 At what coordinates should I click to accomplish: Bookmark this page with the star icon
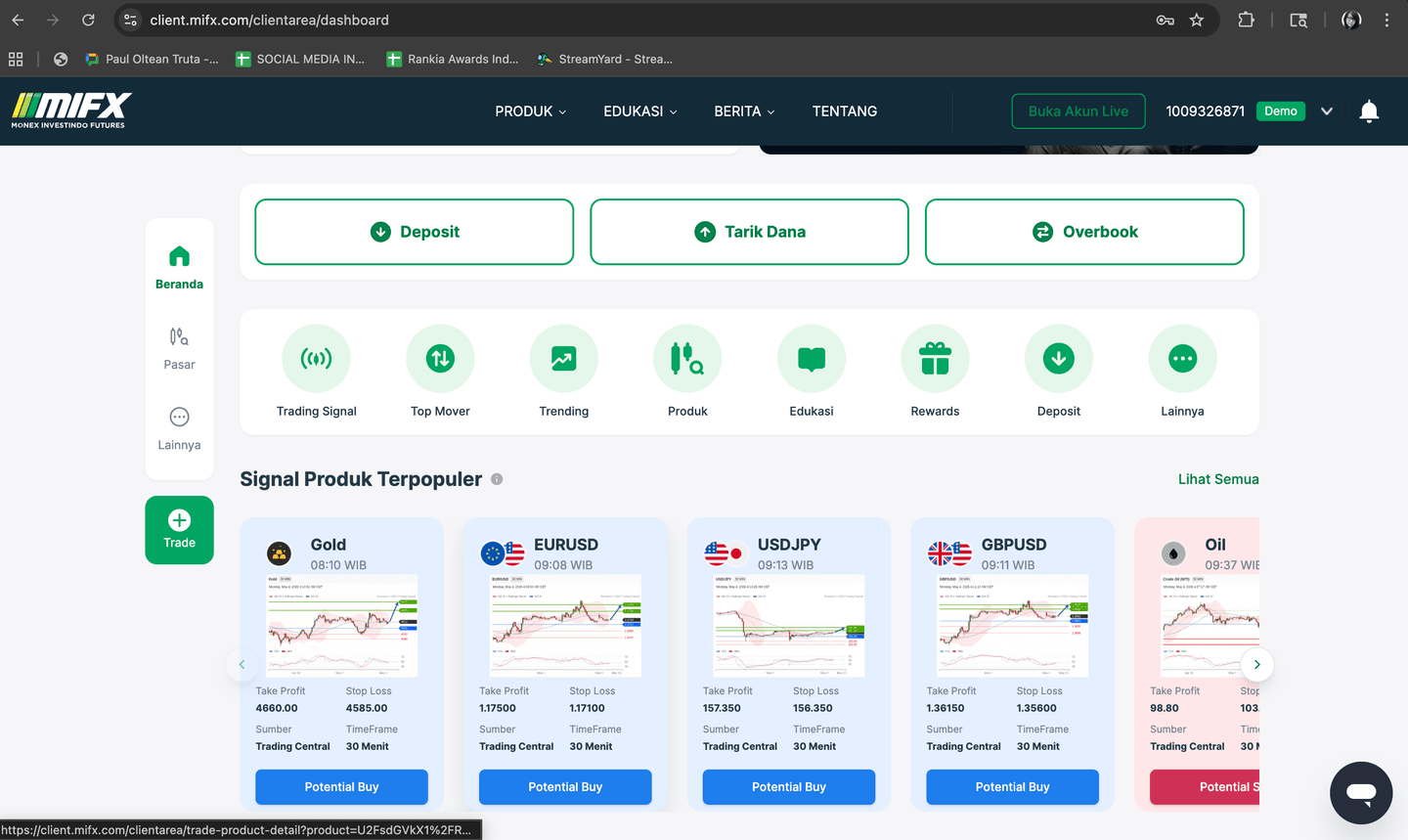tap(1197, 20)
